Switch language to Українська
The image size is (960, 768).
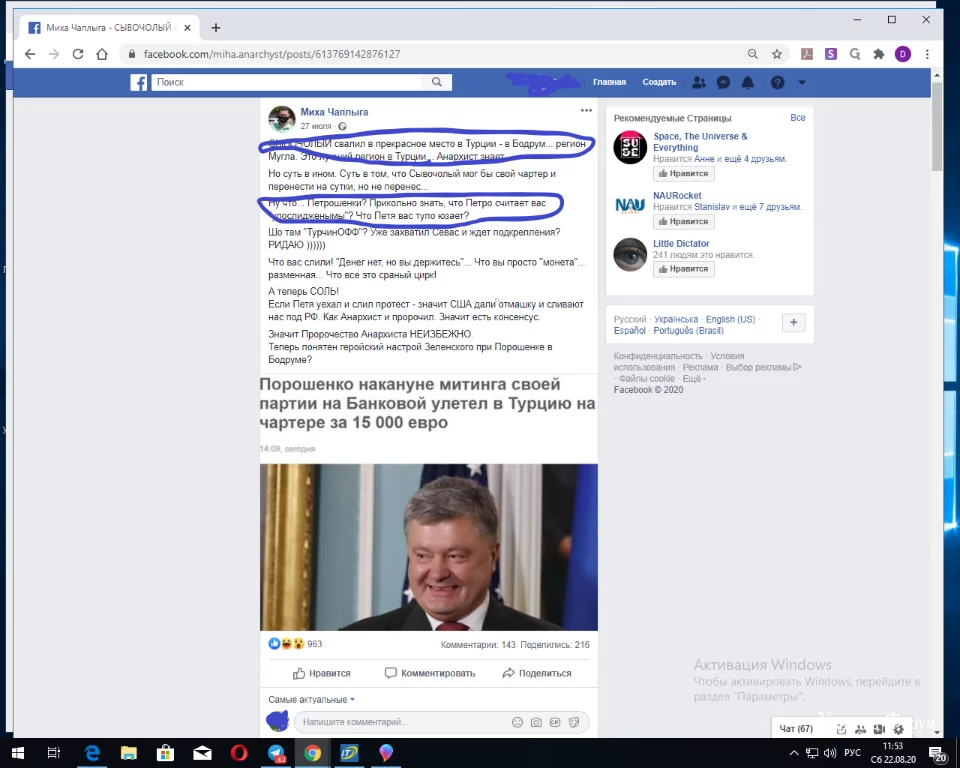676,320
